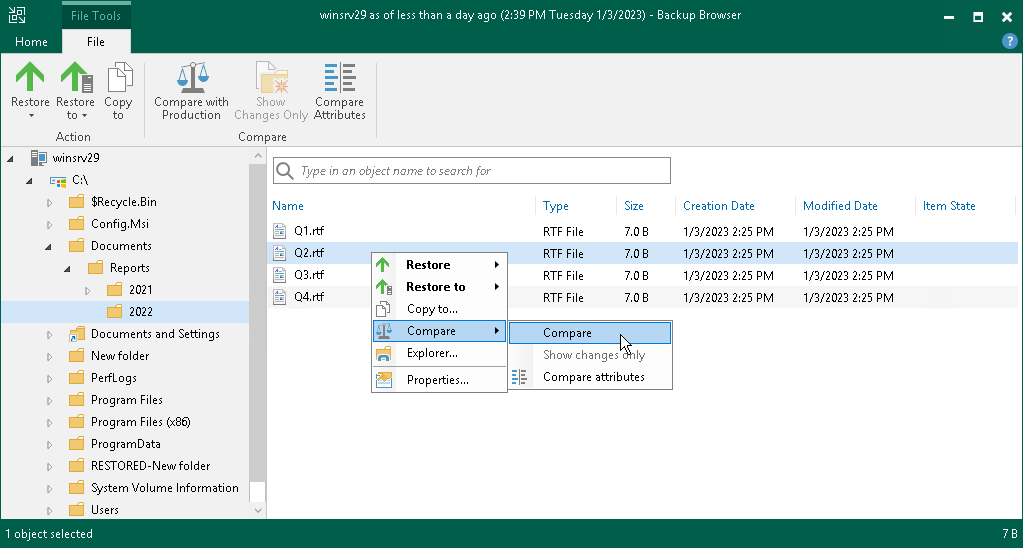Viewport: 1023px width, 548px height.
Task: Sort by the Size column header
Action: click(x=634, y=206)
